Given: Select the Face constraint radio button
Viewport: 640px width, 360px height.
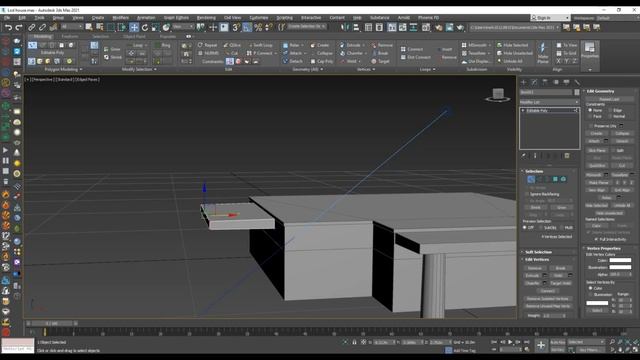Looking at the screenshot, I should [590, 117].
